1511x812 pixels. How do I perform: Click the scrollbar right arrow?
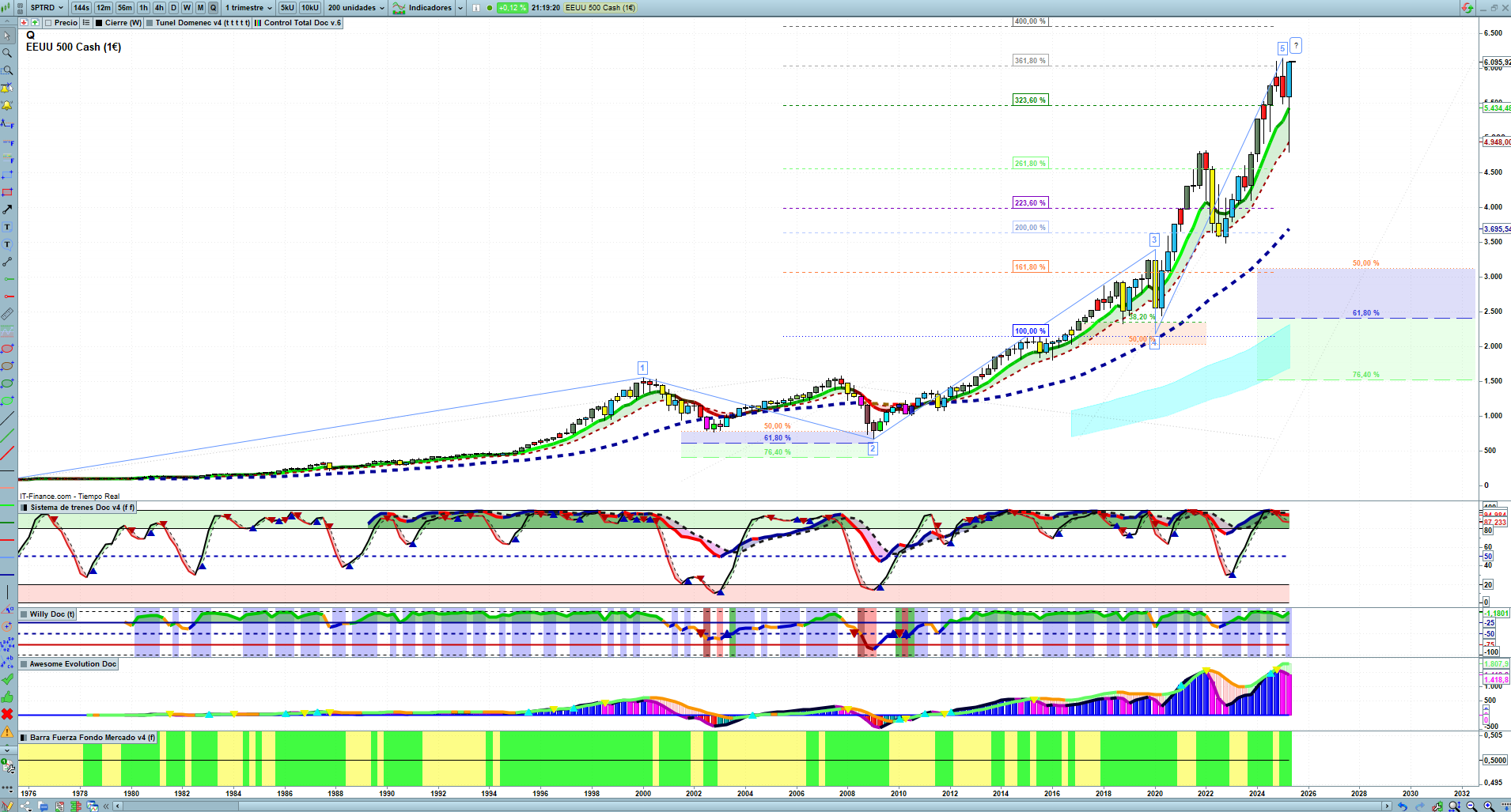pyautogui.click(x=1386, y=806)
